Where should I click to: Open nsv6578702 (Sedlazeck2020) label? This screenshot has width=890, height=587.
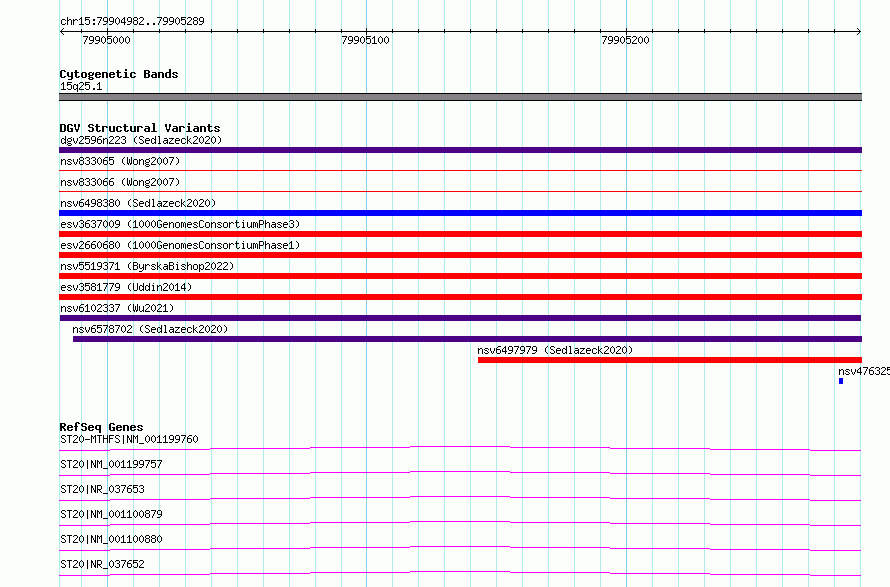coord(150,329)
